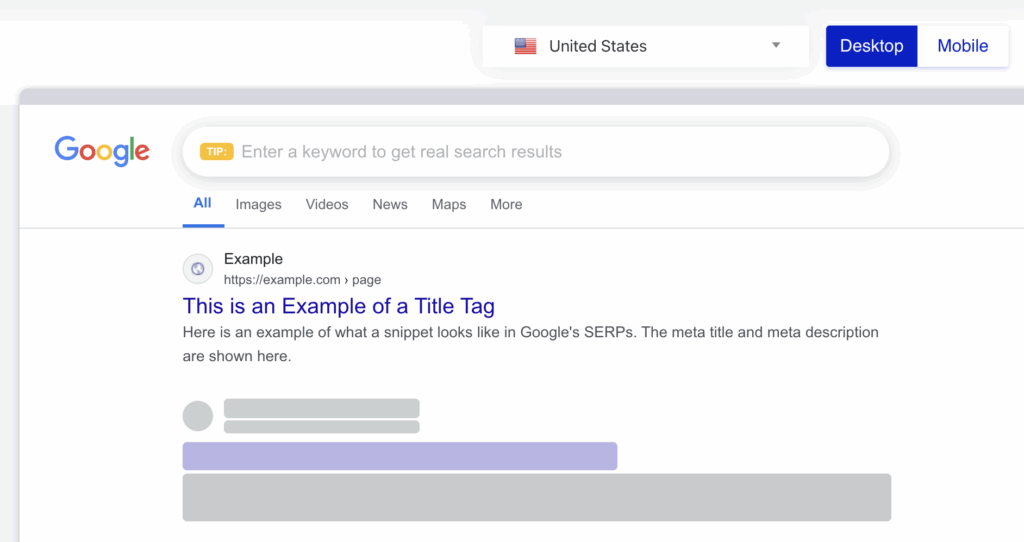Open the United States country dropdown
The image size is (1024, 542).
point(646,46)
